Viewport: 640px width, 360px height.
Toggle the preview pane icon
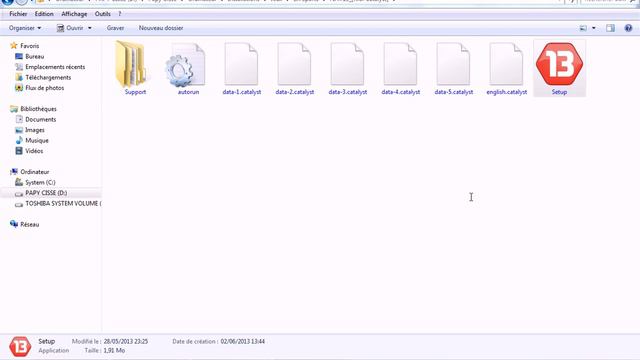(x=610, y=28)
